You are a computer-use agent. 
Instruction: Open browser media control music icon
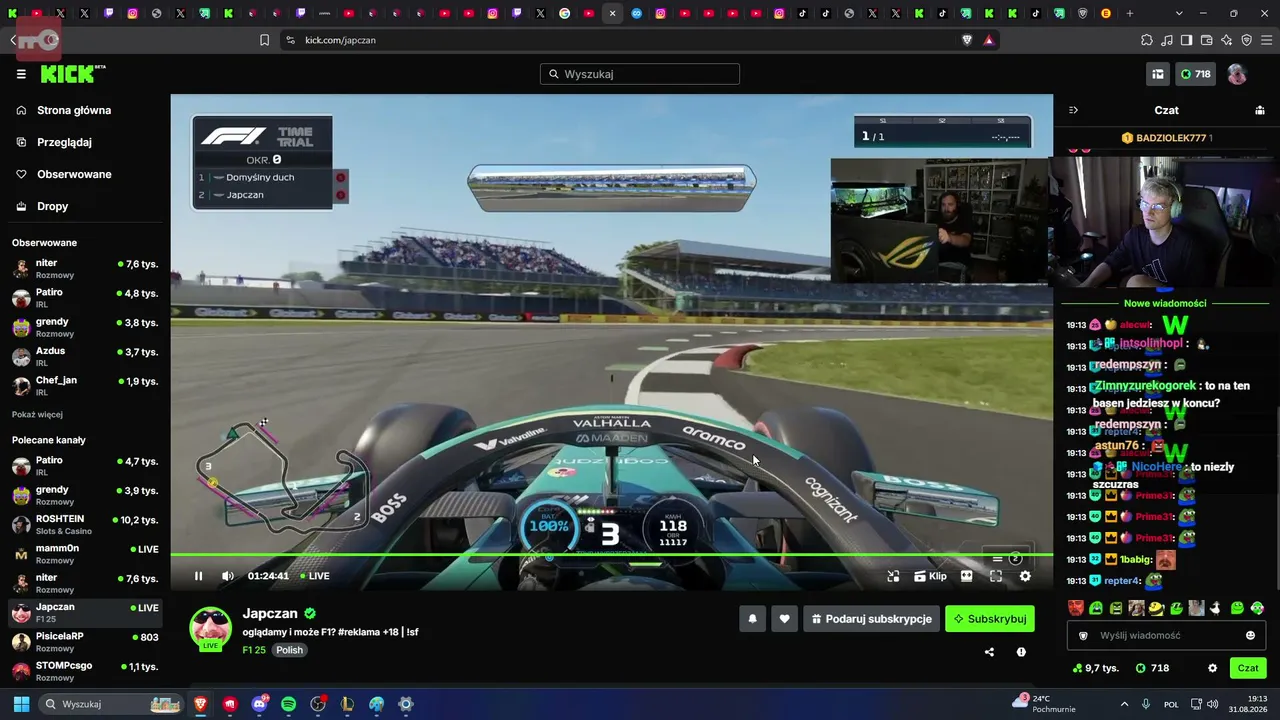(1166, 40)
